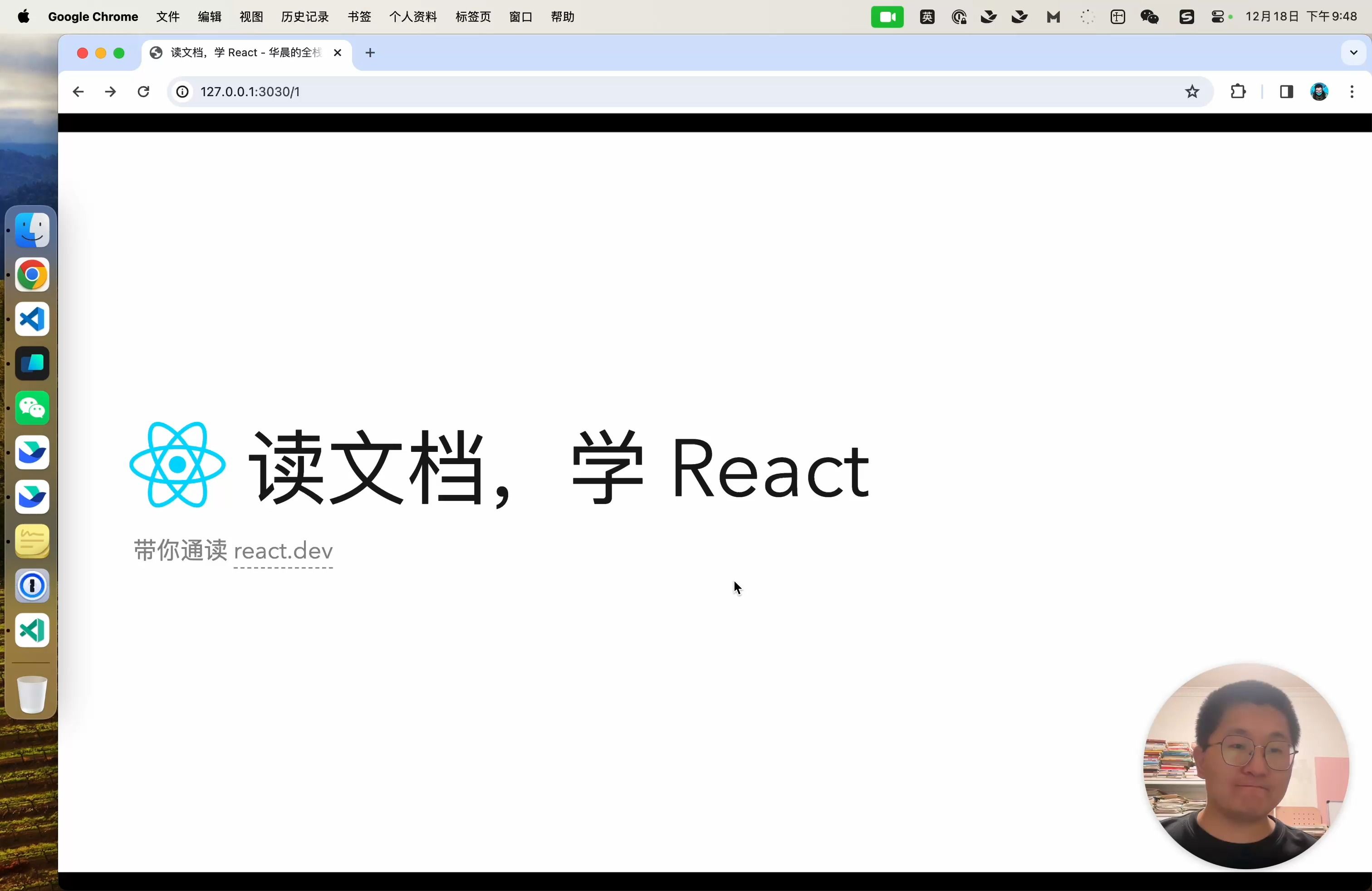Switch input method via 英 icon

tap(927, 17)
